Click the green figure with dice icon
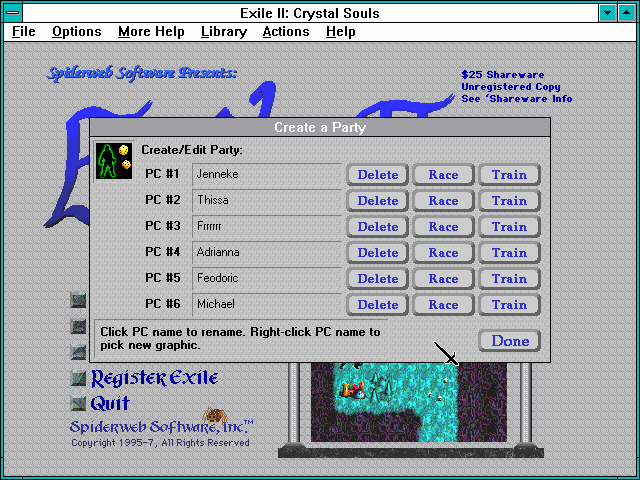Screen dimensions: 640x480 [x=114, y=161]
